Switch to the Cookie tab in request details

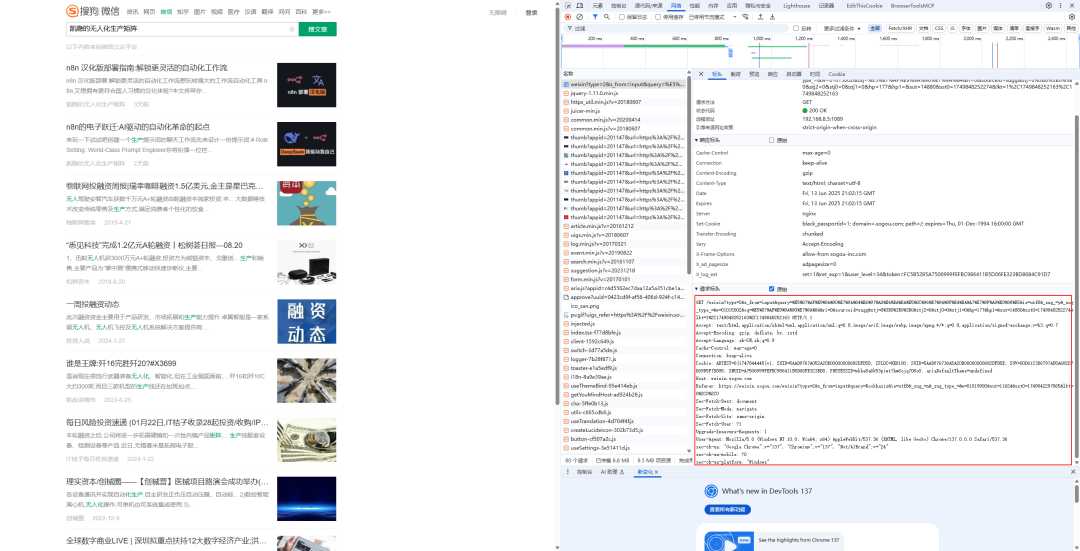tap(836, 74)
